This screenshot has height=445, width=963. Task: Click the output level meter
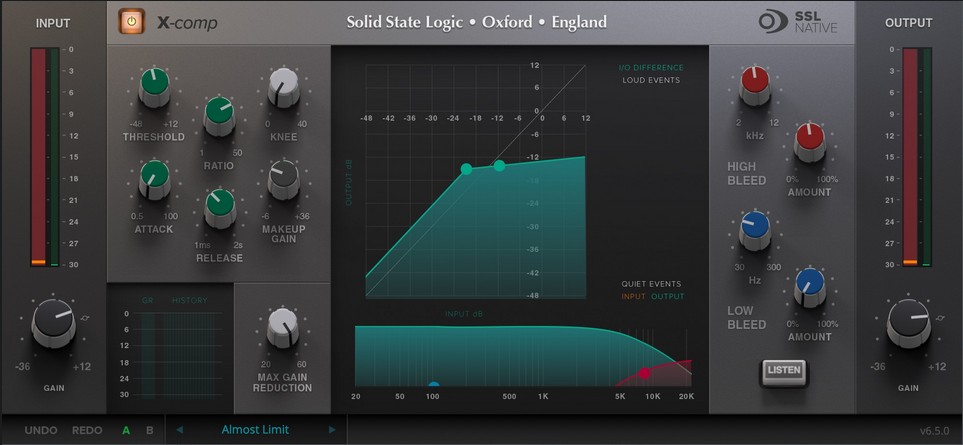click(917, 157)
